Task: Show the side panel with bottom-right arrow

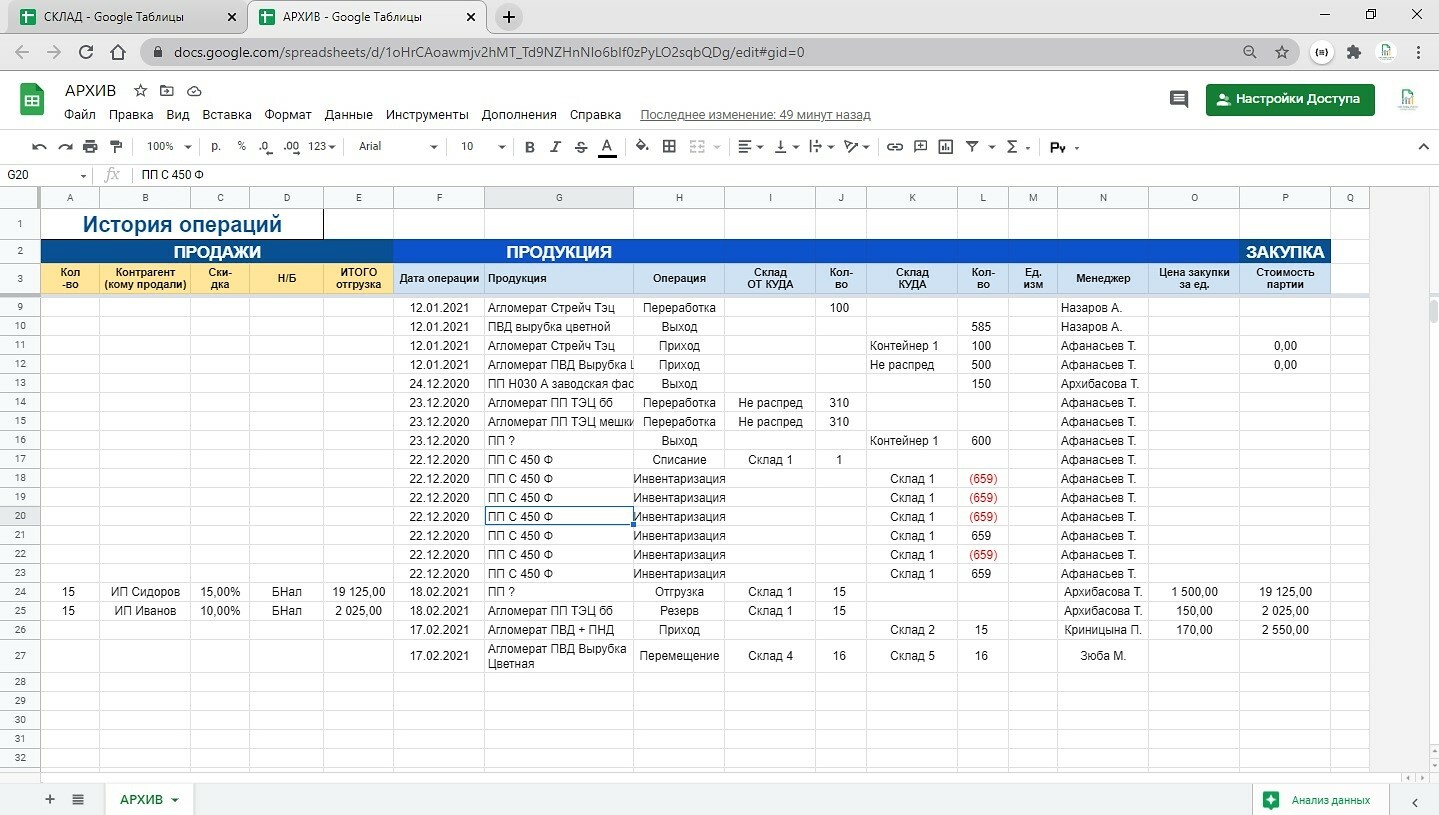Action: pyautogui.click(x=1415, y=801)
